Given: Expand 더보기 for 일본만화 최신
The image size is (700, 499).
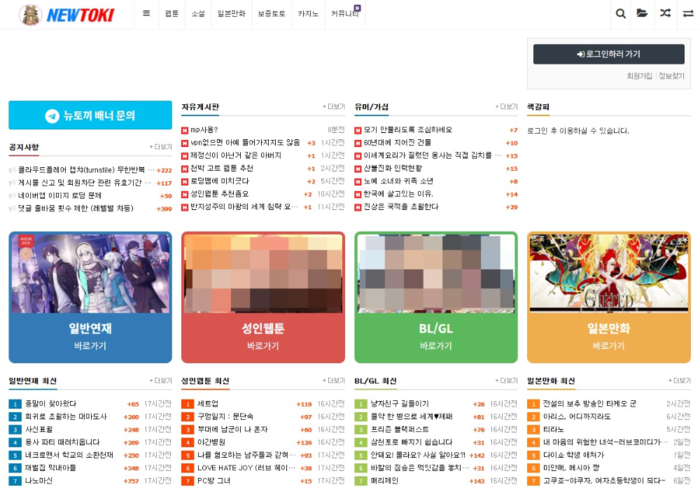Looking at the screenshot, I should click(679, 381).
